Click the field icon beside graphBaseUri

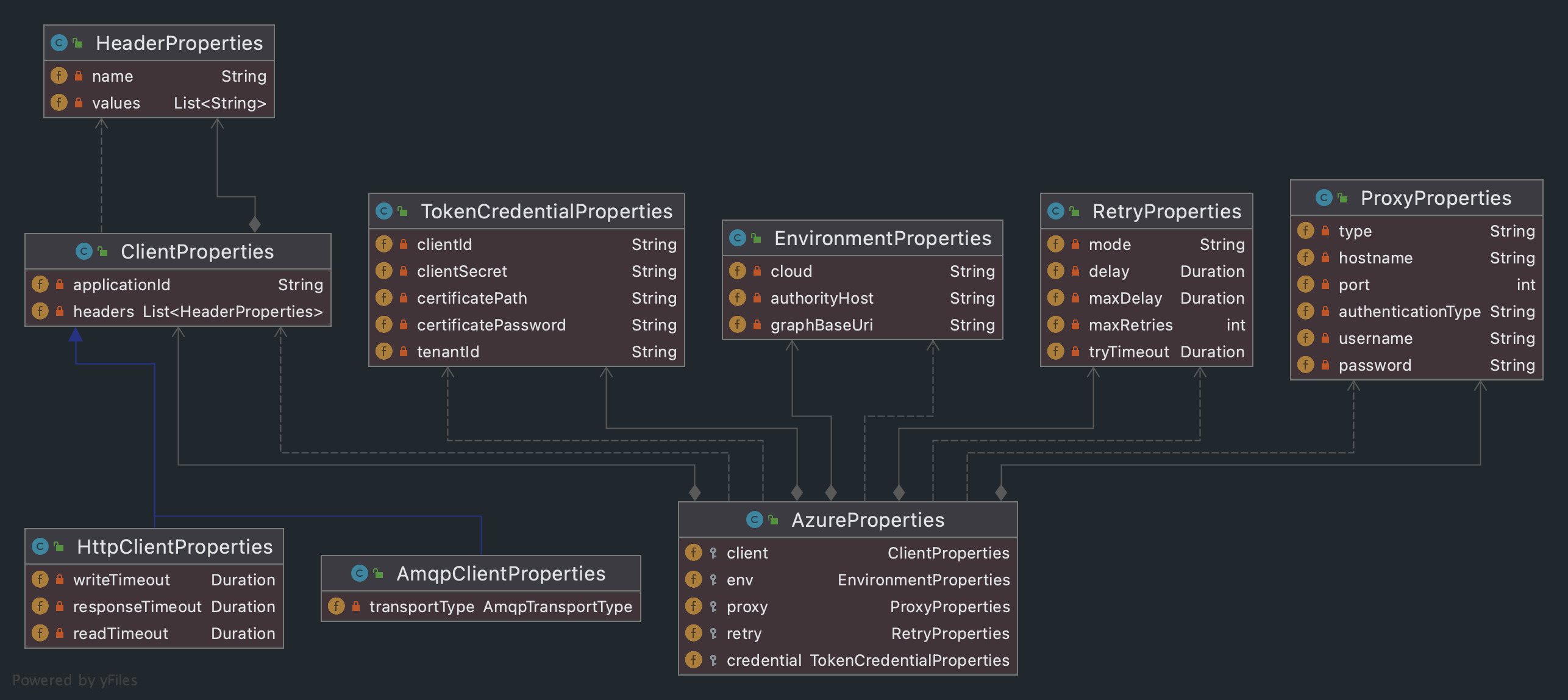tap(738, 324)
